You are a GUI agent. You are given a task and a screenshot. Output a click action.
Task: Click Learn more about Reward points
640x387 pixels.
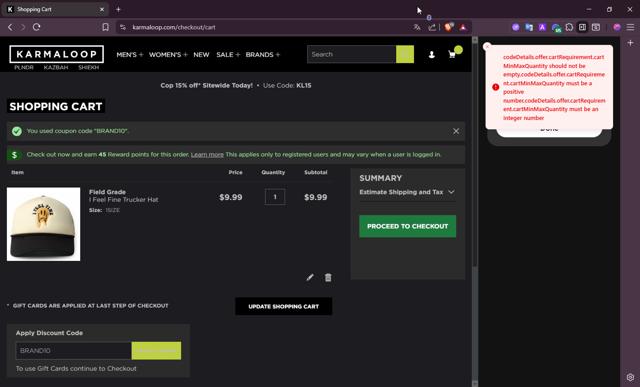(x=207, y=155)
